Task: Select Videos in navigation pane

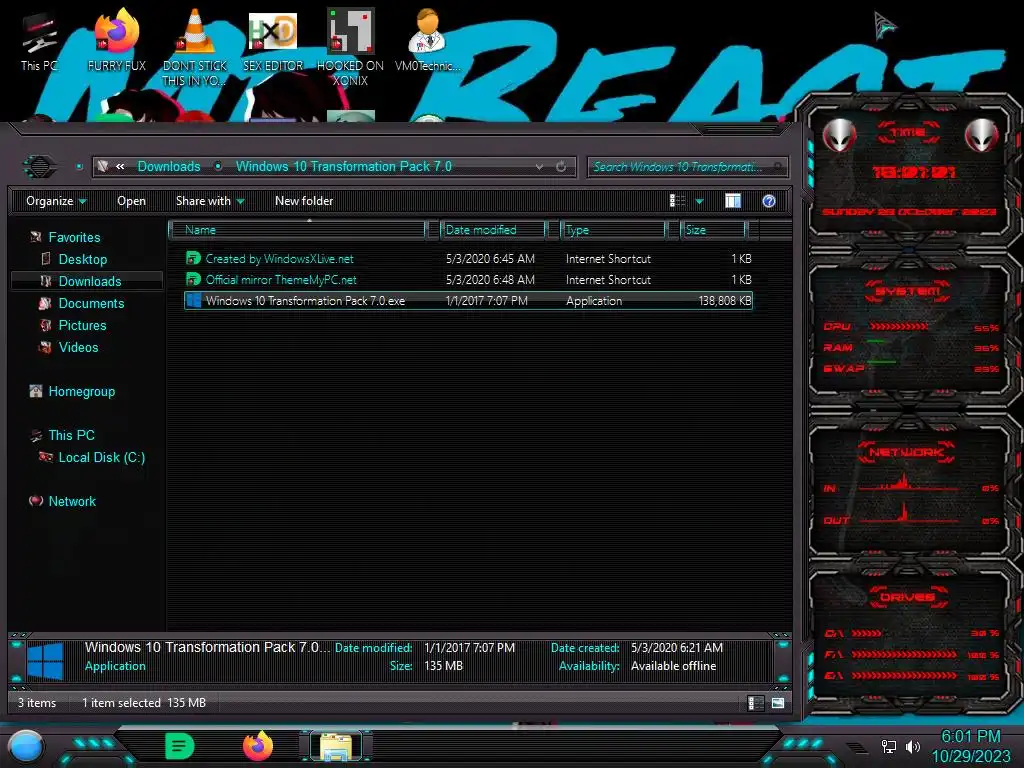Action: [78, 347]
